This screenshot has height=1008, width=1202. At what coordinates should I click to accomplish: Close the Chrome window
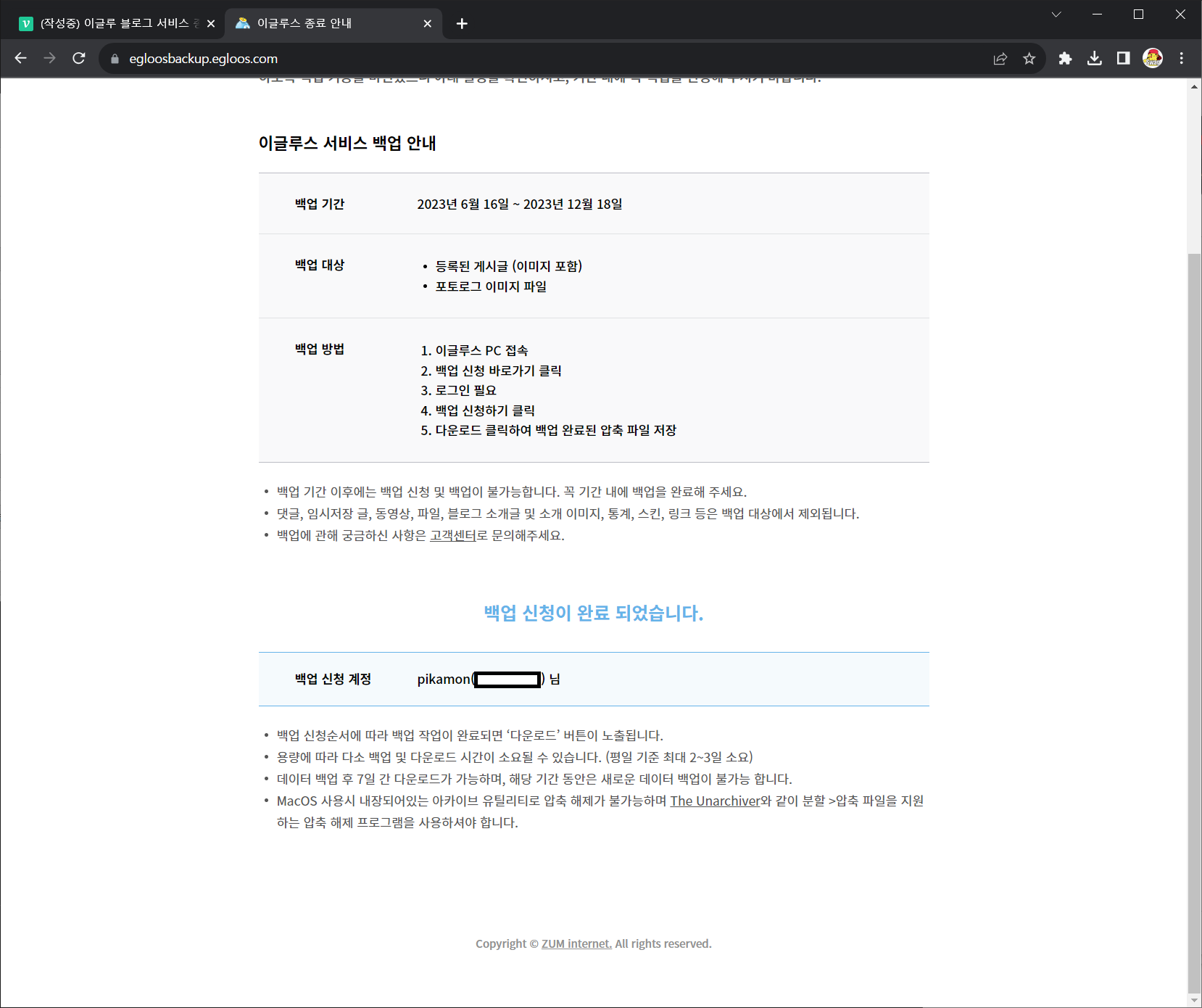[x=1180, y=15]
